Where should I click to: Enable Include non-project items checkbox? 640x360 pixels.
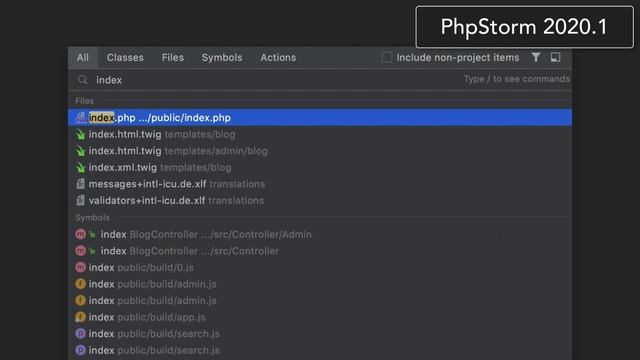click(x=387, y=57)
